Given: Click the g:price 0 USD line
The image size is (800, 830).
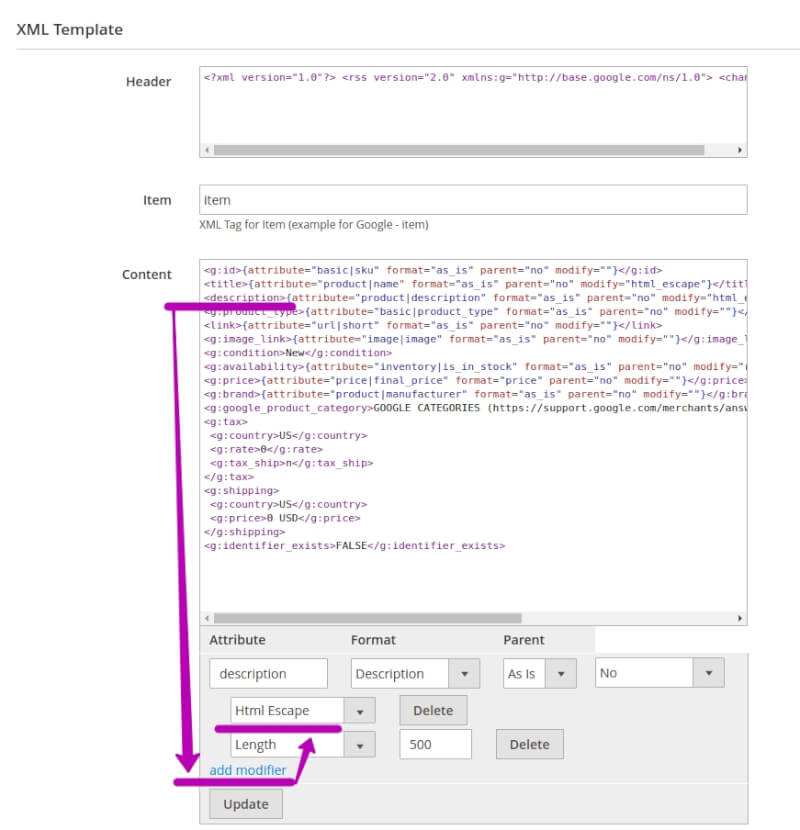Looking at the screenshot, I should (x=285, y=518).
